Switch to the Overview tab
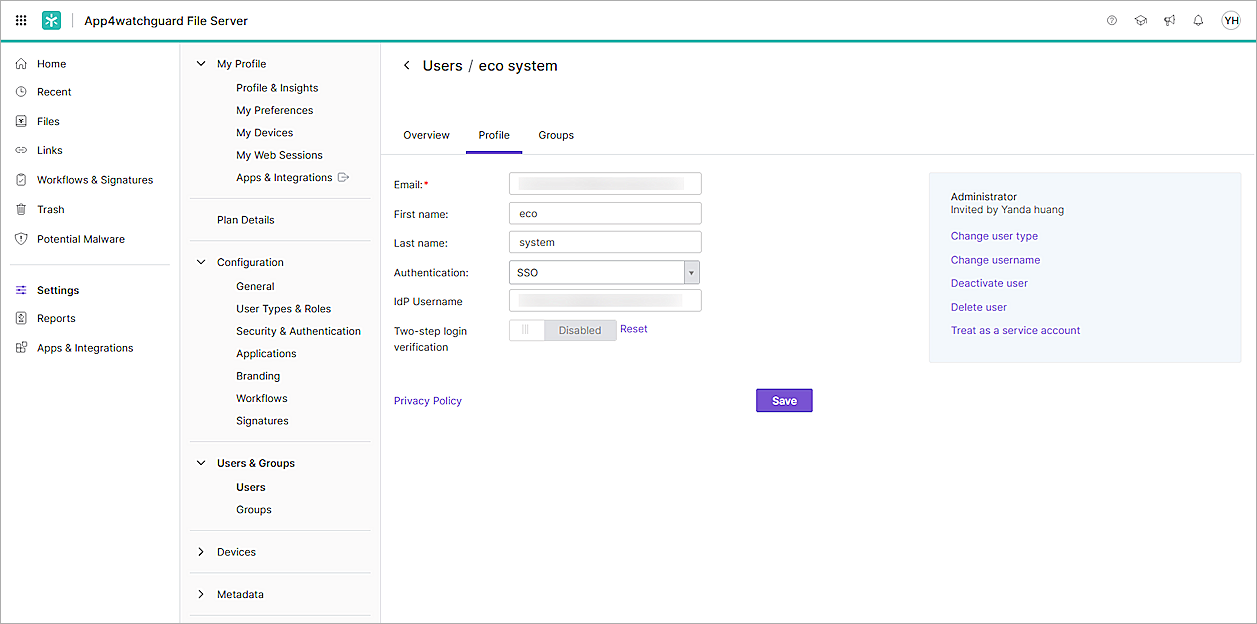The height and width of the screenshot is (624, 1257). click(426, 135)
